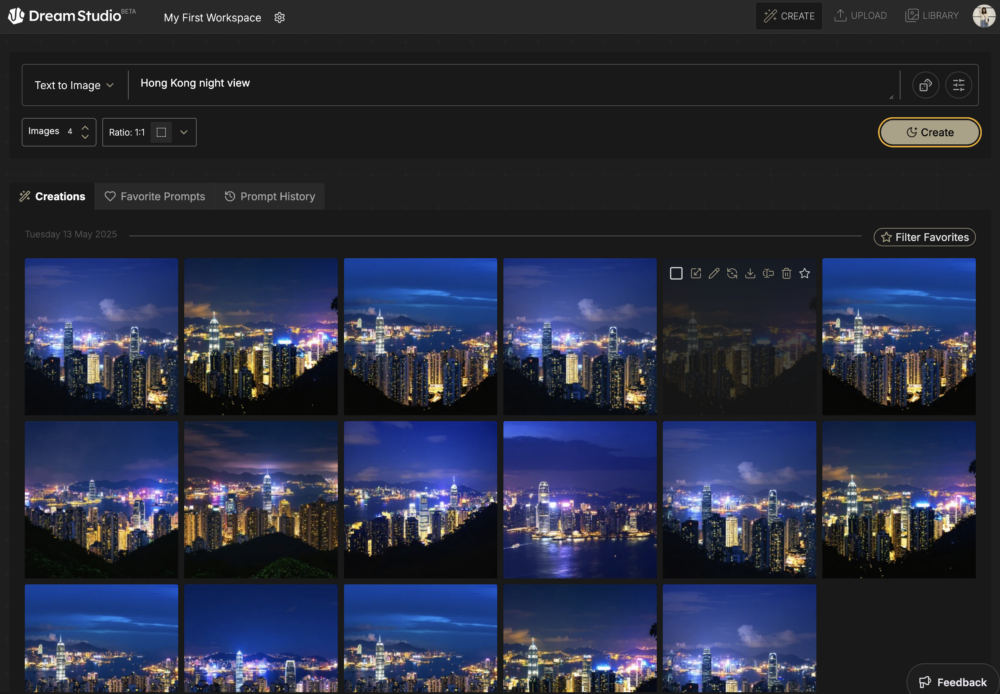Favorite the image using the star icon
This screenshot has width=1000, height=694.
804,273
